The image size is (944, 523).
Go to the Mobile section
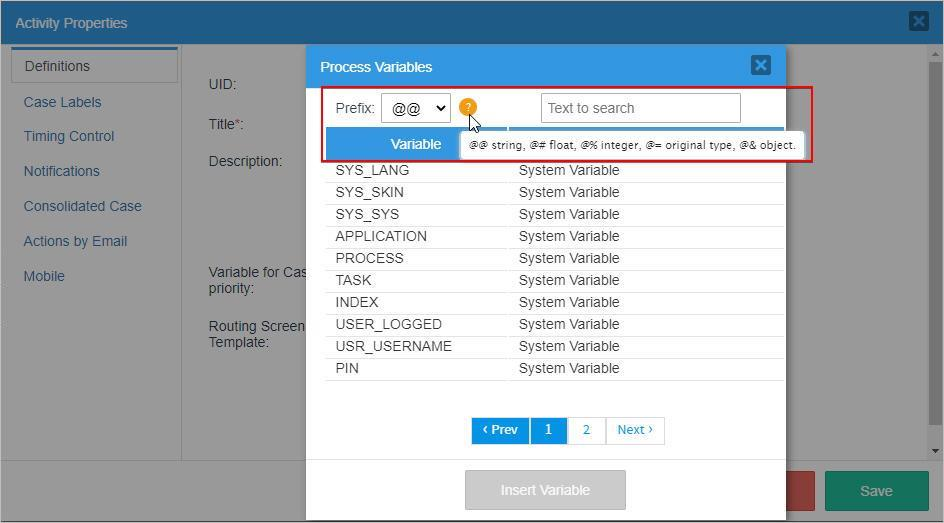[x=44, y=276]
